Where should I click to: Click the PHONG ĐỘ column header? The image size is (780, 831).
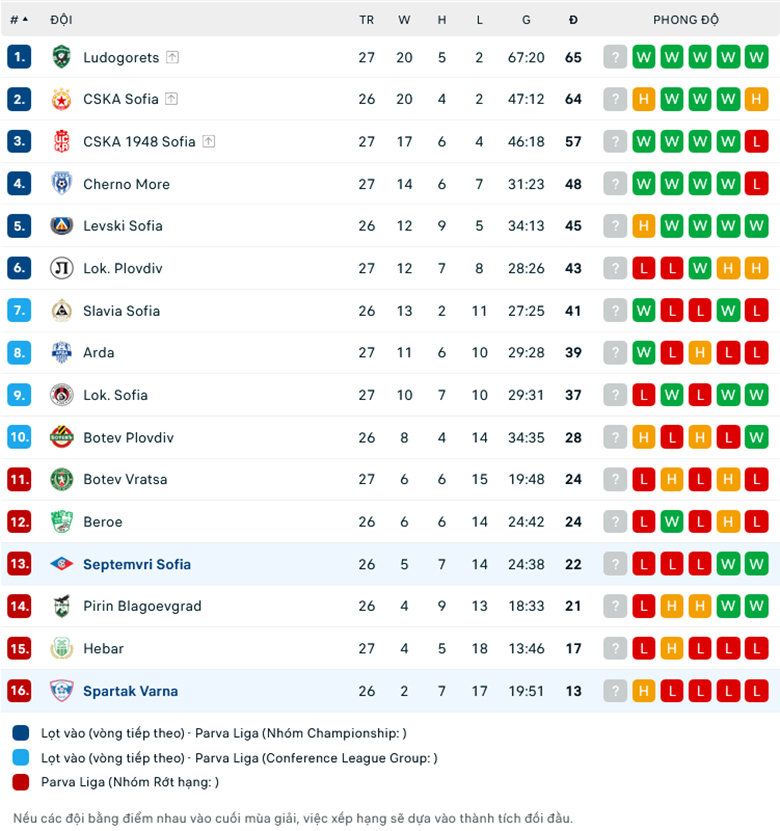(x=686, y=19)
